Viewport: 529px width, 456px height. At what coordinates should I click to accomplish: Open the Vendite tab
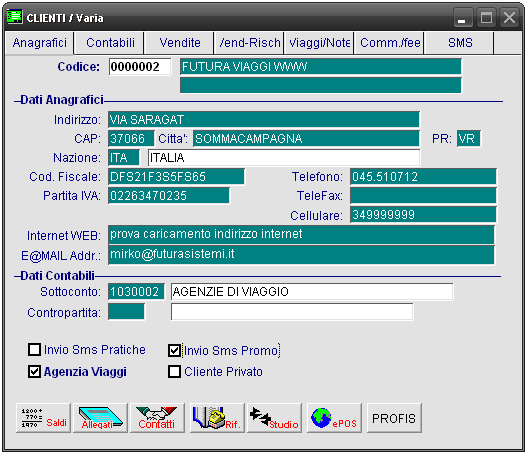180,43
